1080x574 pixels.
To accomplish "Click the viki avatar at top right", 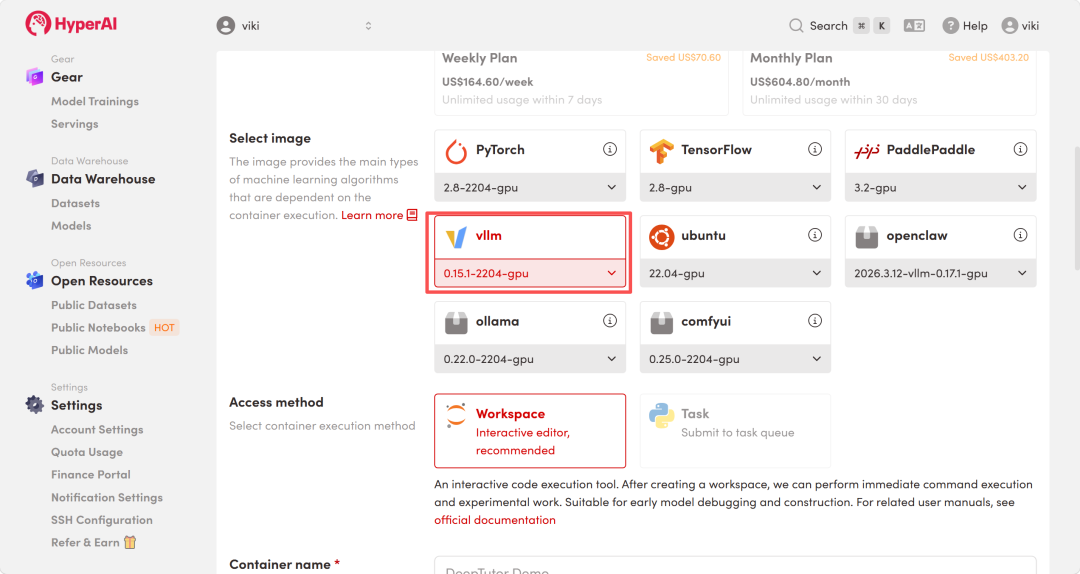I will [1010, 25].
